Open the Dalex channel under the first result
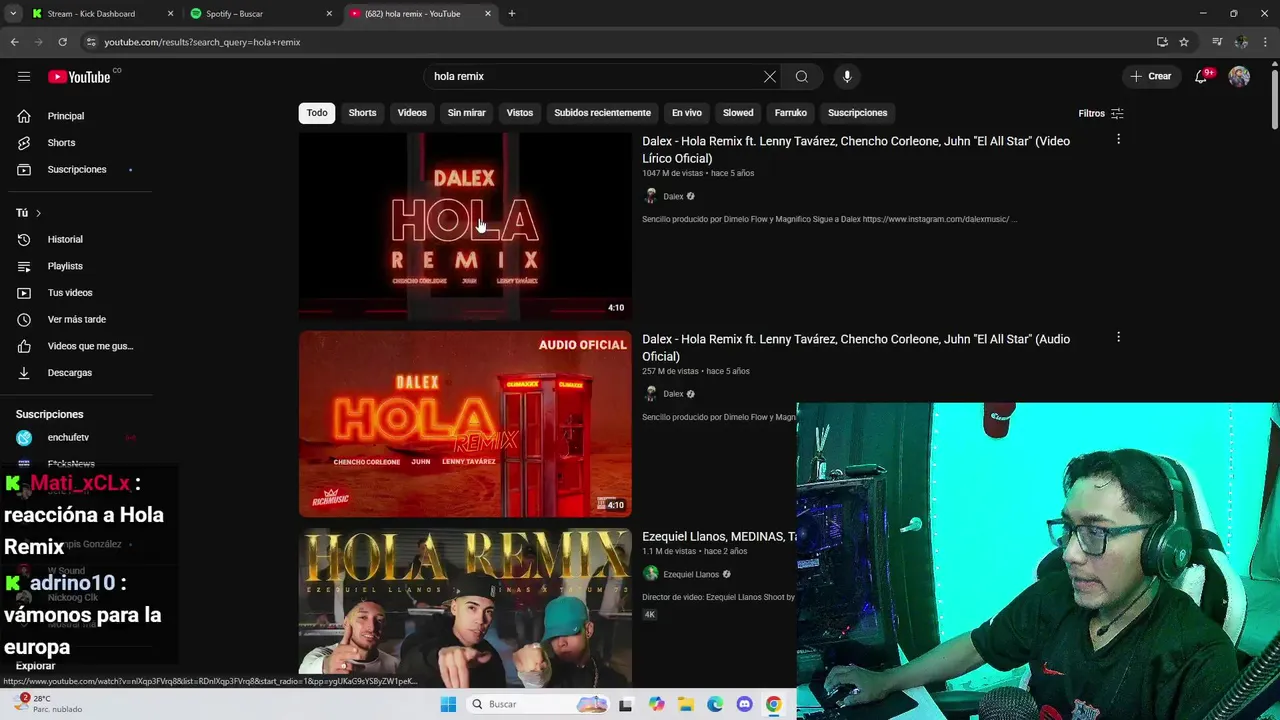 (x=673, y=196)
